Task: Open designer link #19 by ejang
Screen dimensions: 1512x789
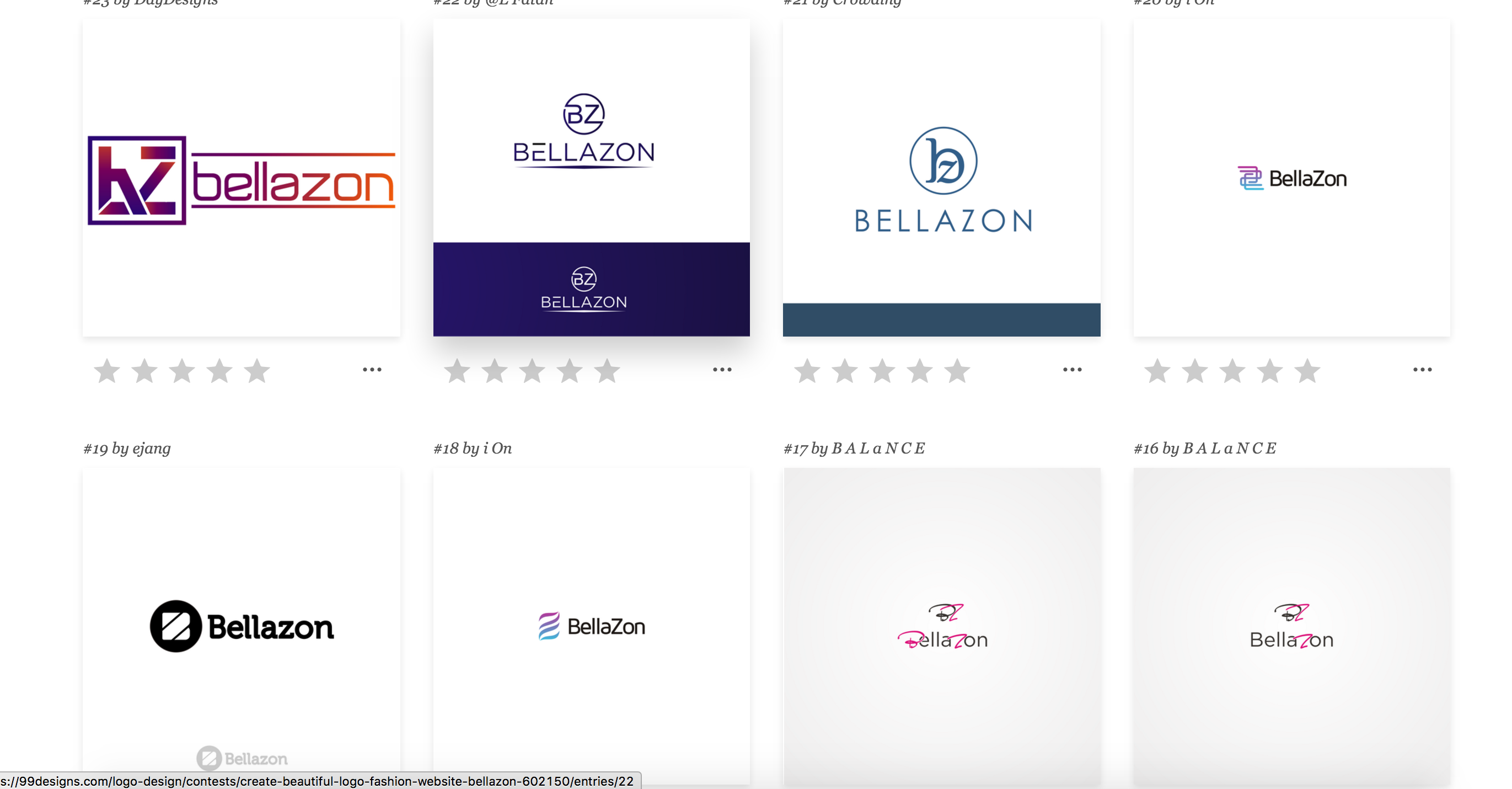Action: click(x=127, y=448)
